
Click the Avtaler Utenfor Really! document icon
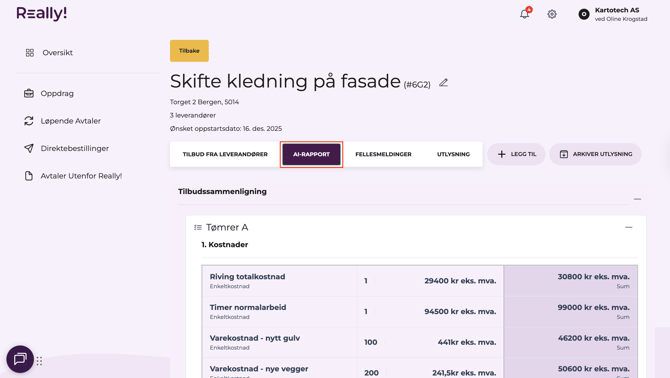tap(29, 176)
